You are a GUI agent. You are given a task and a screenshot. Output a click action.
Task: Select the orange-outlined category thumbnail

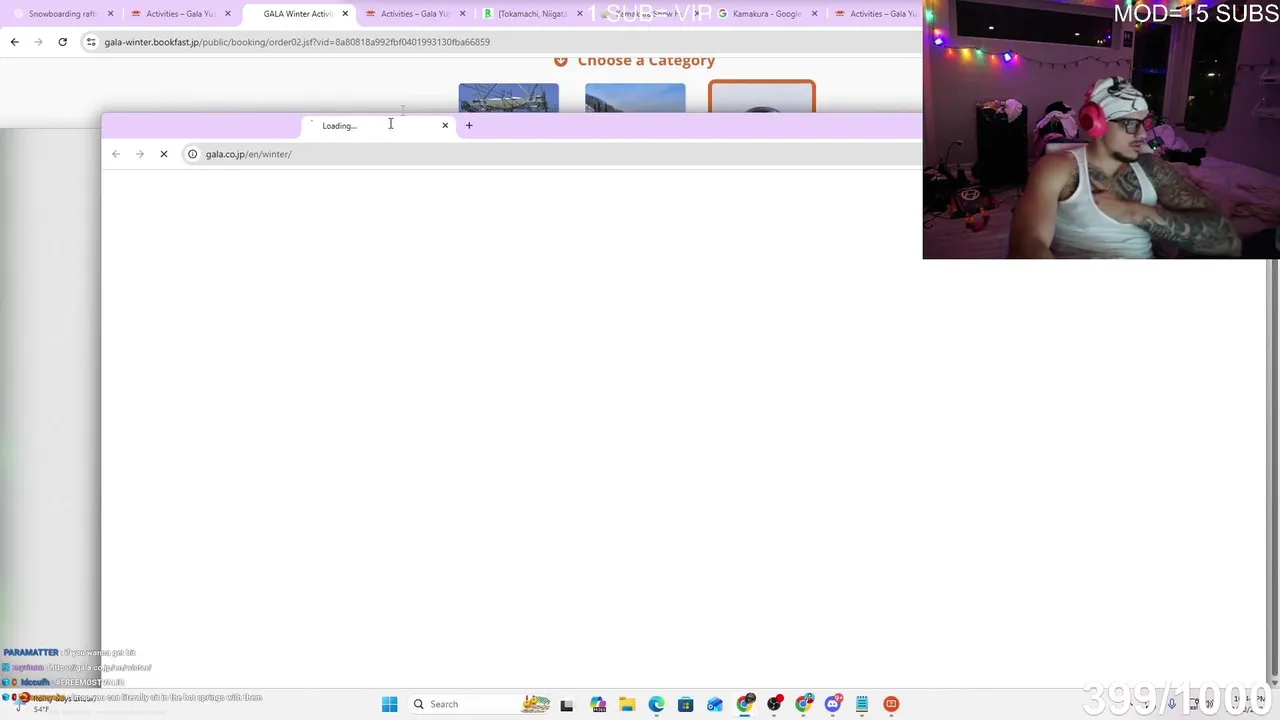click(x=762, y=96)
